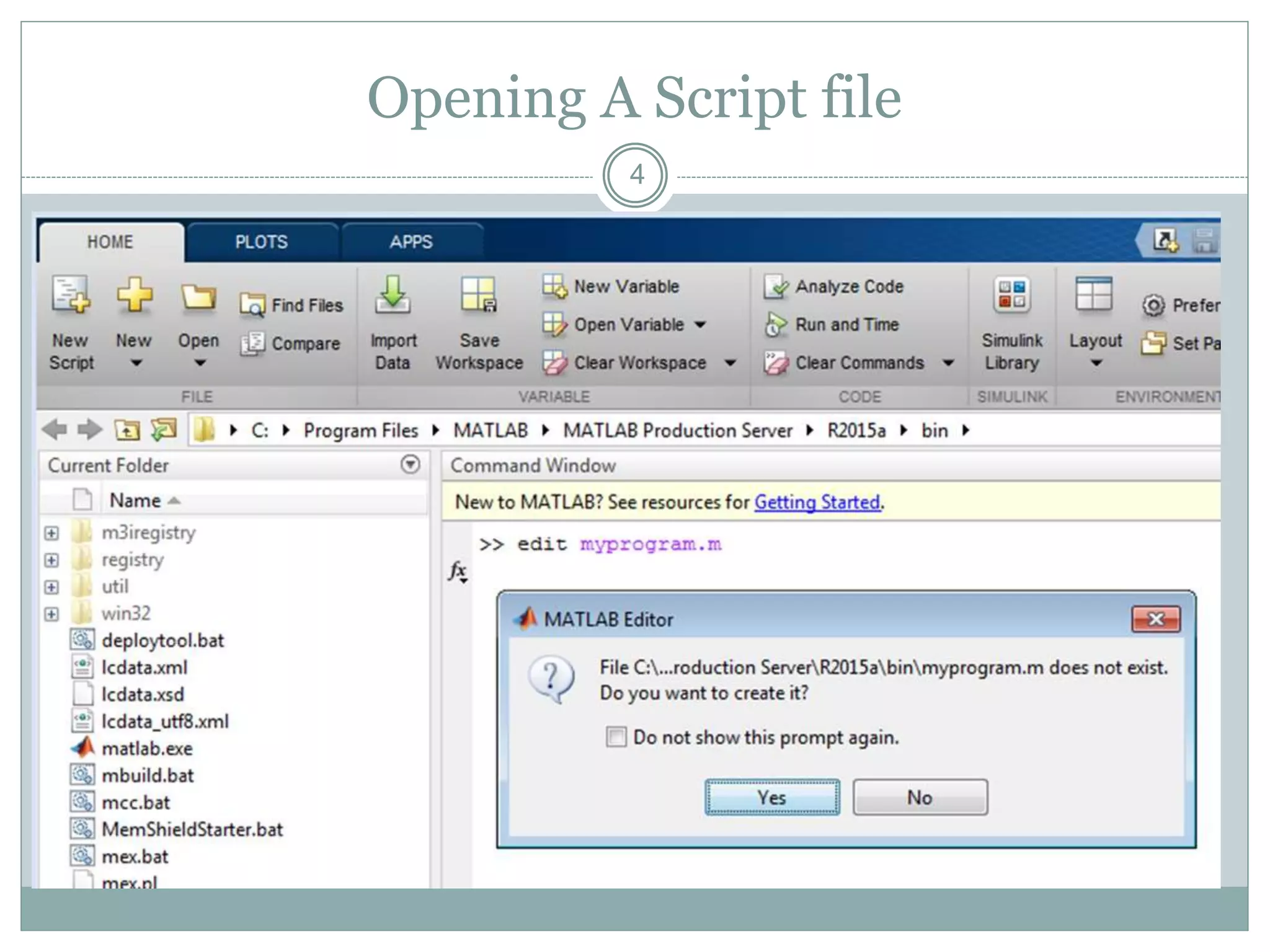Open the New dropdown arrow
This screenshot has width=1270, height=952.
[x=136, y=363]
